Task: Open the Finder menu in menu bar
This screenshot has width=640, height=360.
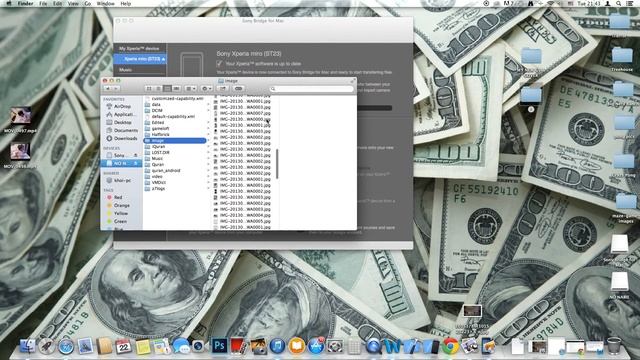Action: tap(25, 3)
